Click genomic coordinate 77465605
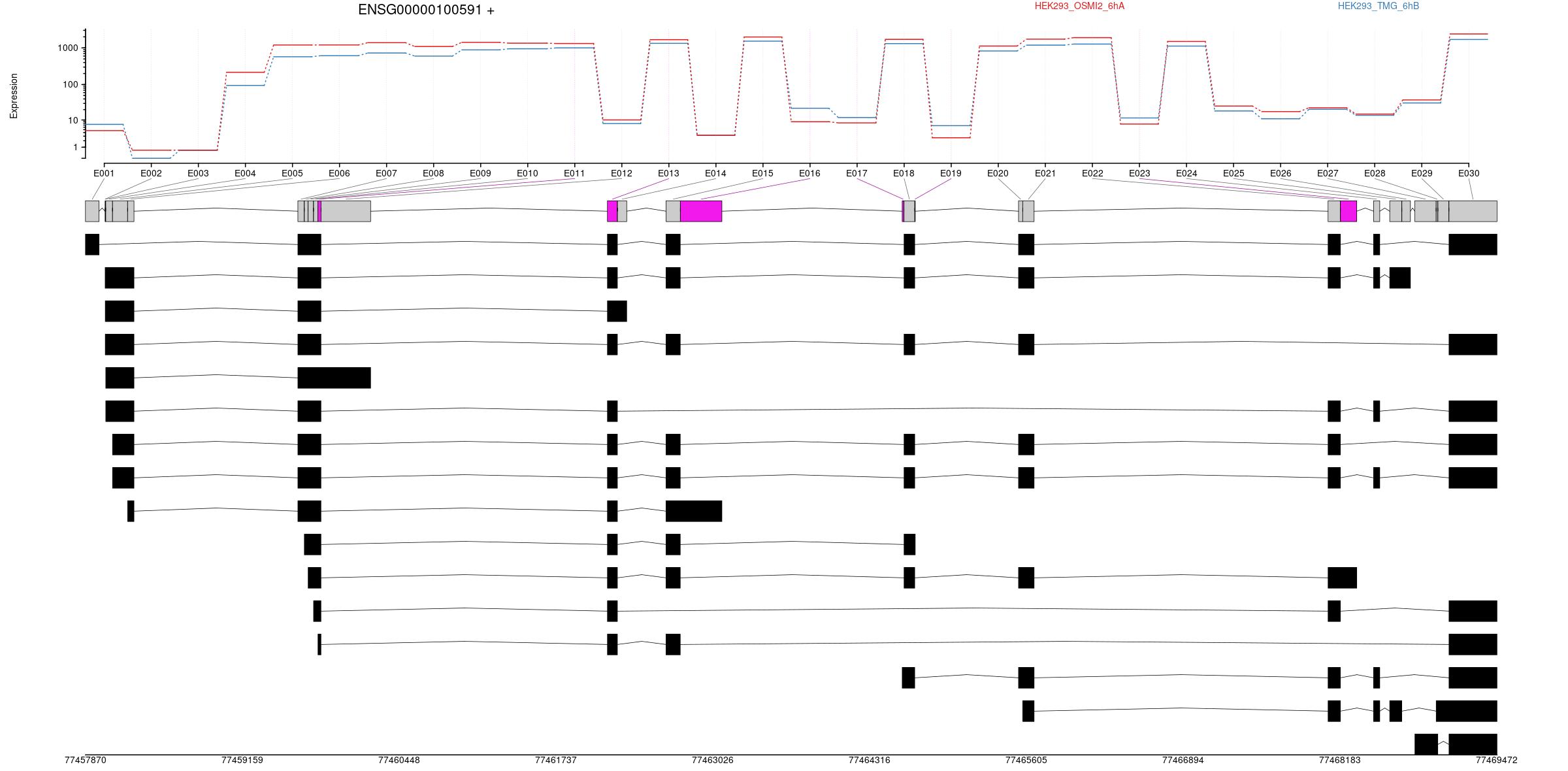The width and height of the screenshot is (1568, 771). (1026, 760)
